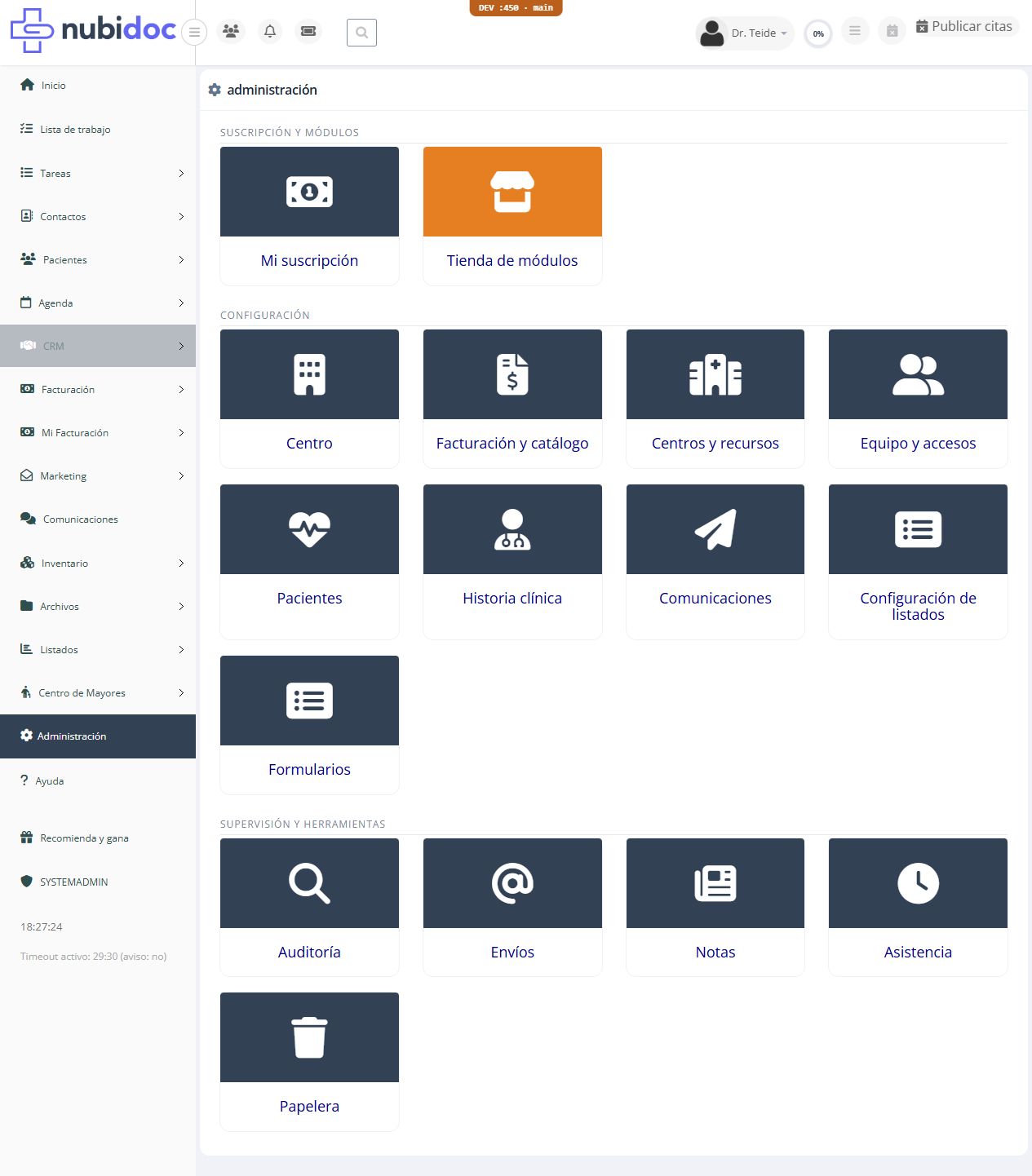Click the notifications bell icon
This screenshot has height=1176, width=1032.
coord(270,32)
